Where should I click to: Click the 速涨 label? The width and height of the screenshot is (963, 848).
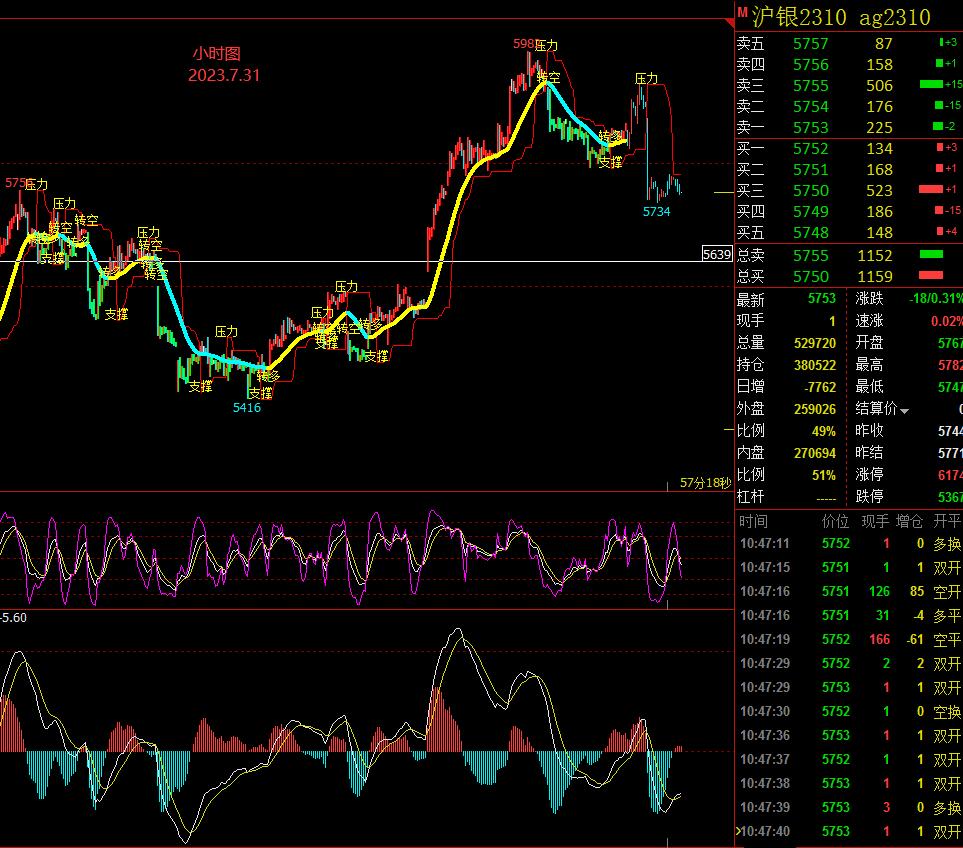(x=869, y=321)
